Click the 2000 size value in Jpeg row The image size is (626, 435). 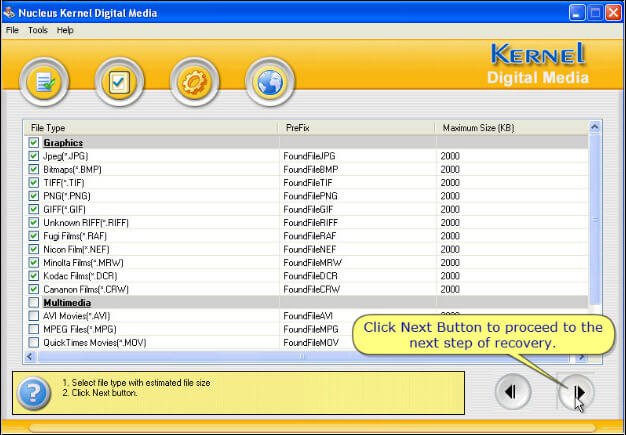click(x=450, y=156)
